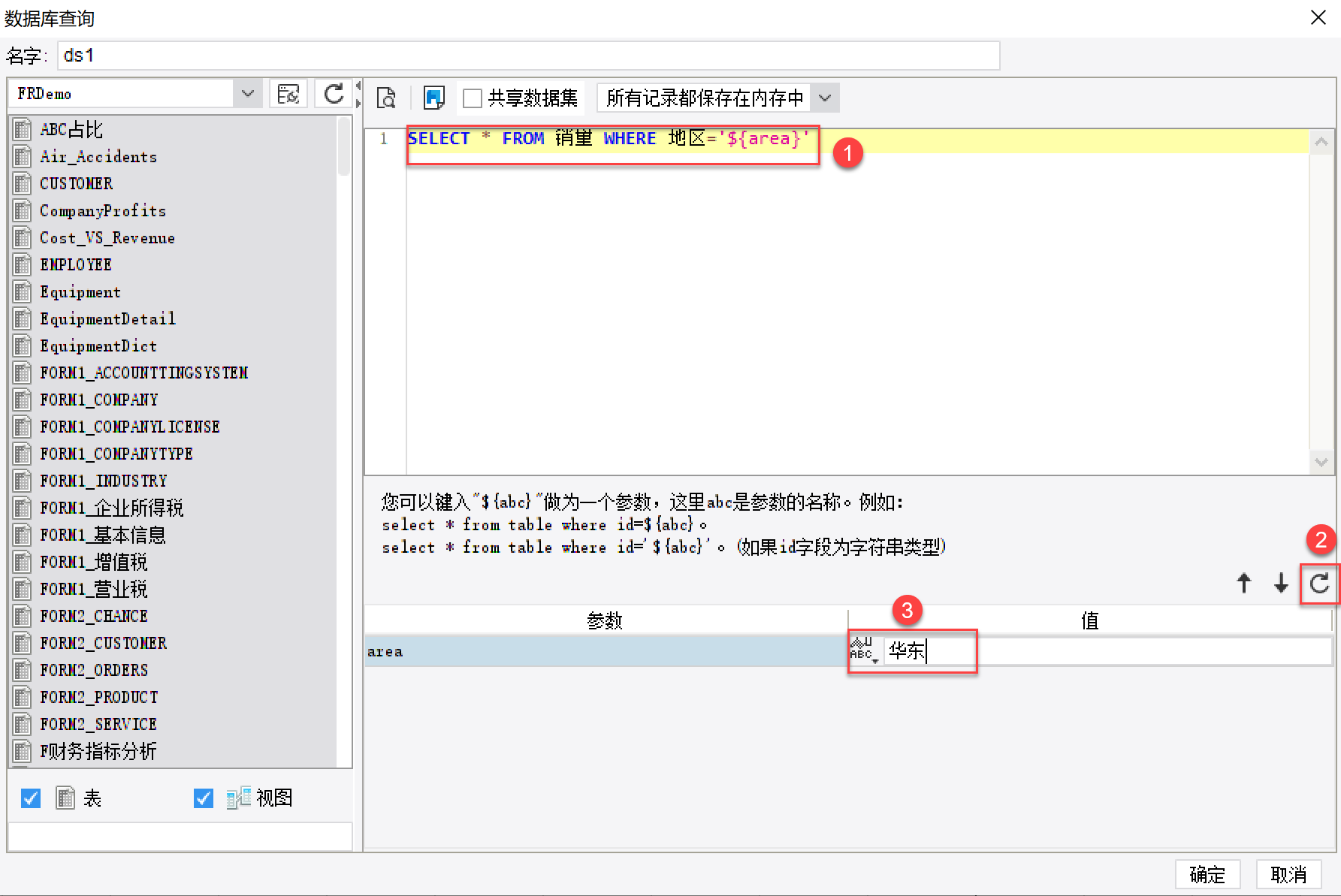Move parameter up with the up arrow
This screenshot has height=896, width=1341.
coord(1244,583)
